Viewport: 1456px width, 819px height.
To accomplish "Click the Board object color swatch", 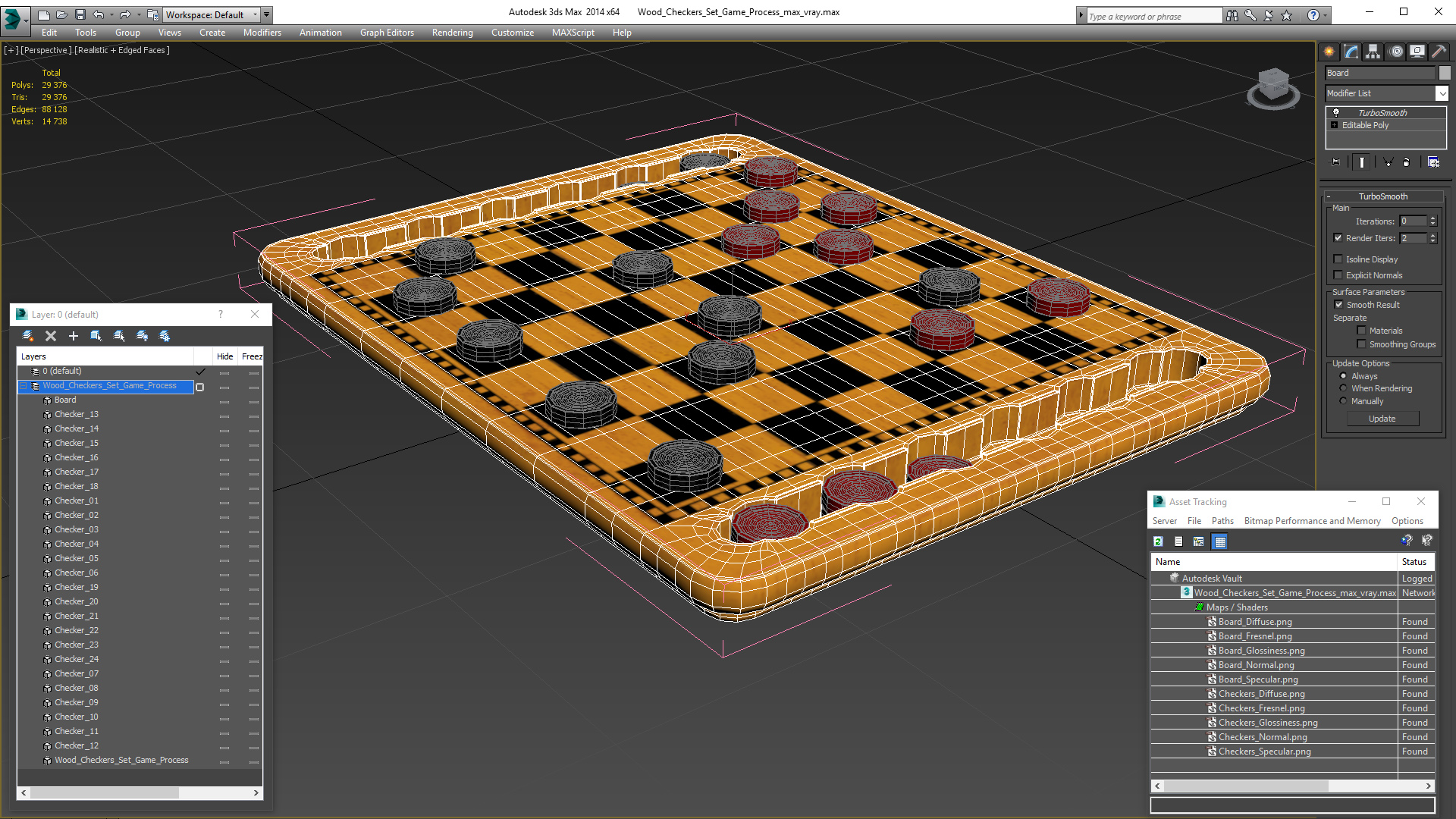I will pyautogui.click(x=1445, y=73).
